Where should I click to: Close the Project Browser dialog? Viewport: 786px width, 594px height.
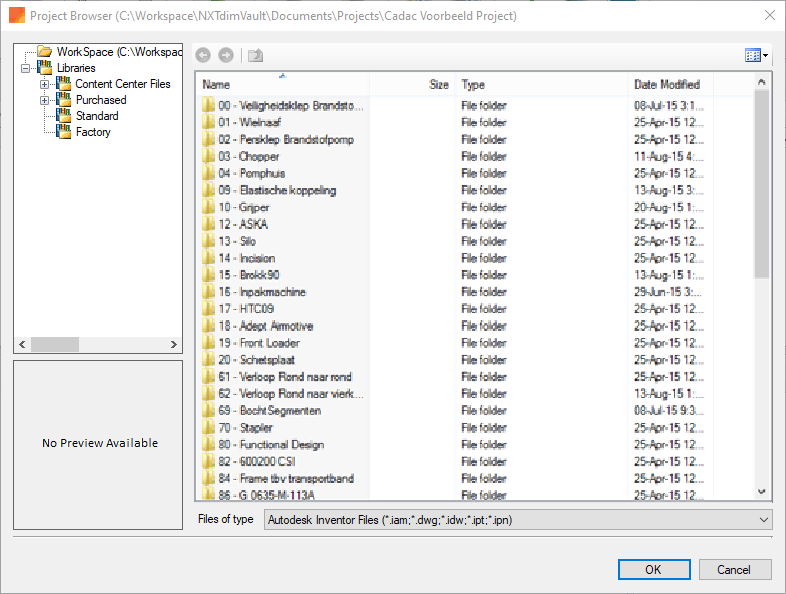click(770, 16)
